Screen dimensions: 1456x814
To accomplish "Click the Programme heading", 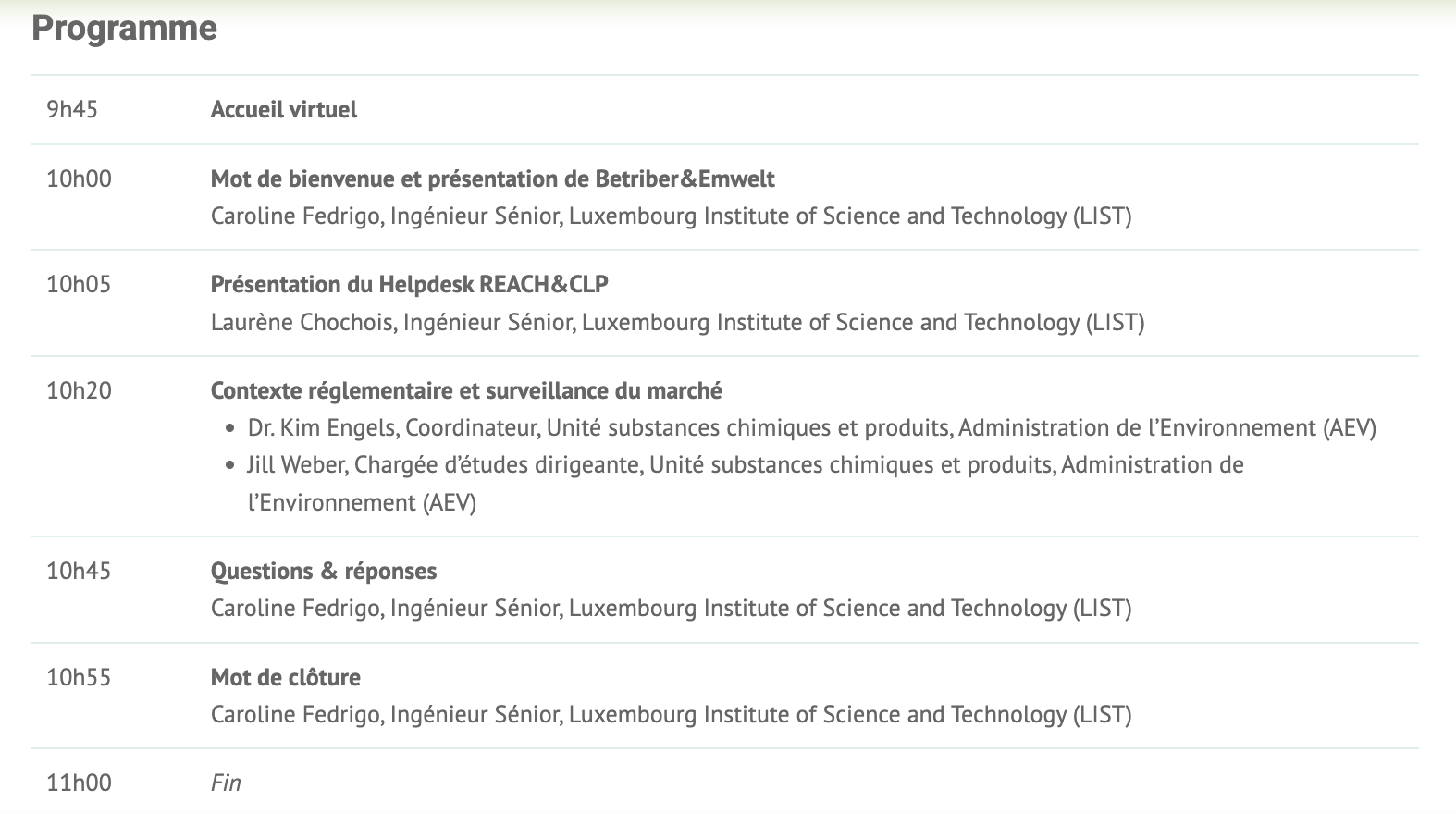I will 124,28.
